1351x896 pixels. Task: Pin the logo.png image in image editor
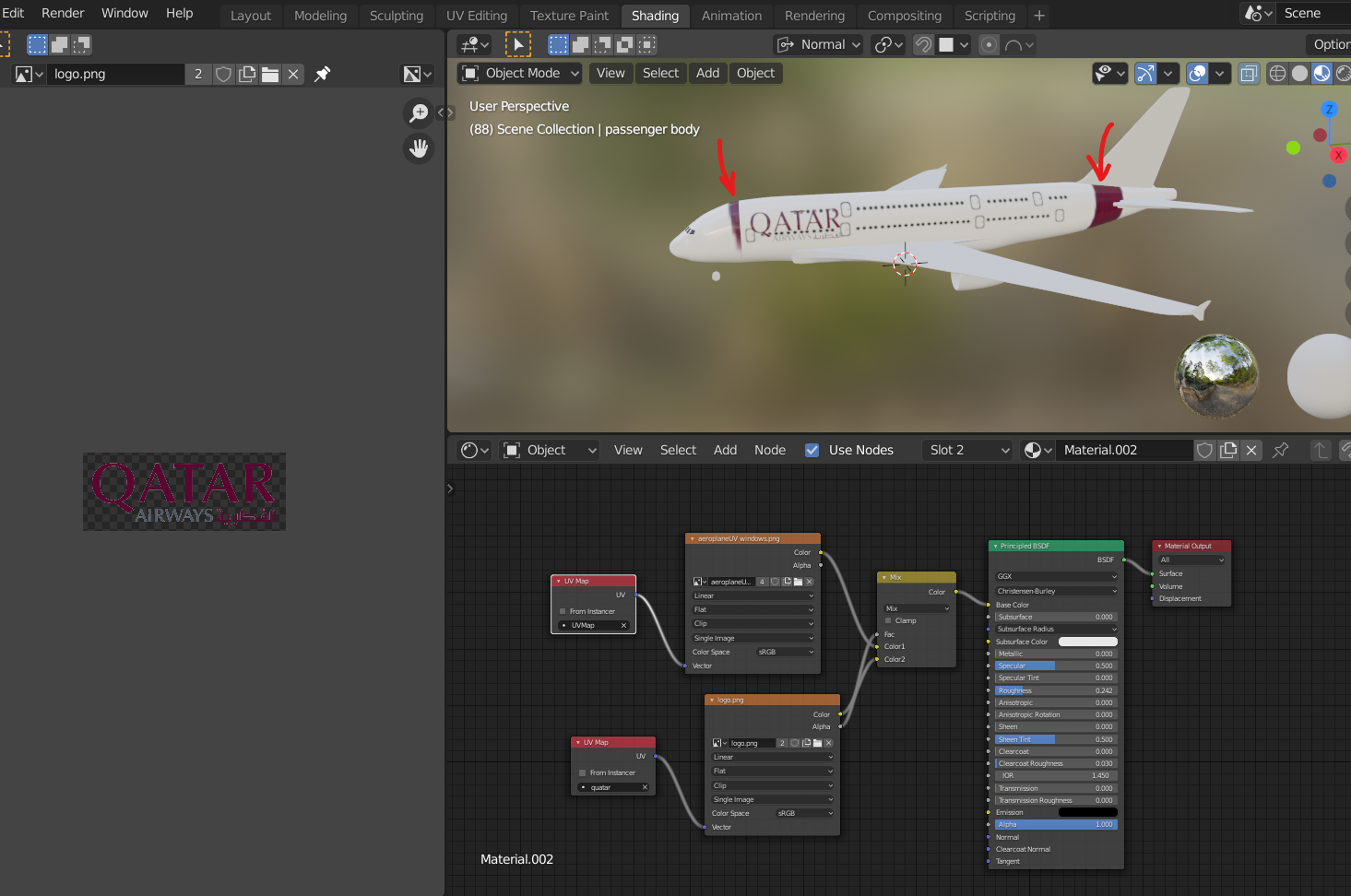pyautogui.click(x=322, y=74)
